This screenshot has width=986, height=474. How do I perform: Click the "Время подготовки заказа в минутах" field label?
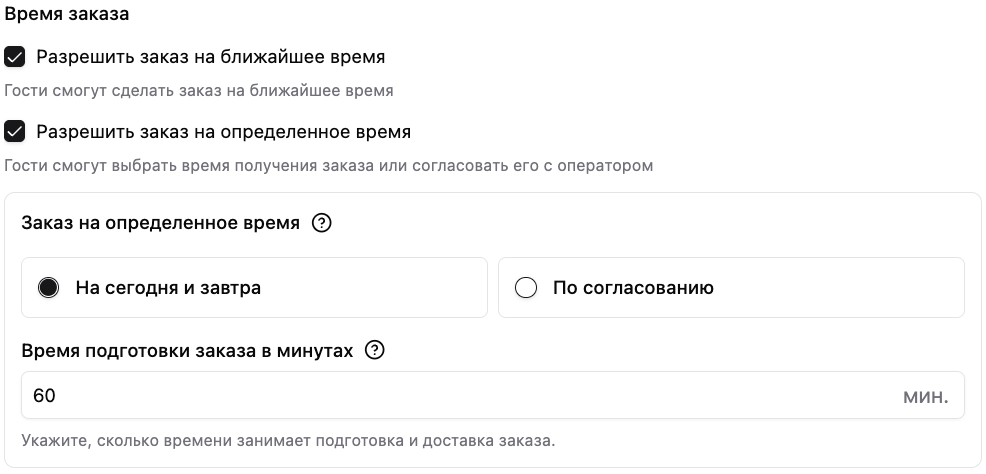(x=187, y=351)
